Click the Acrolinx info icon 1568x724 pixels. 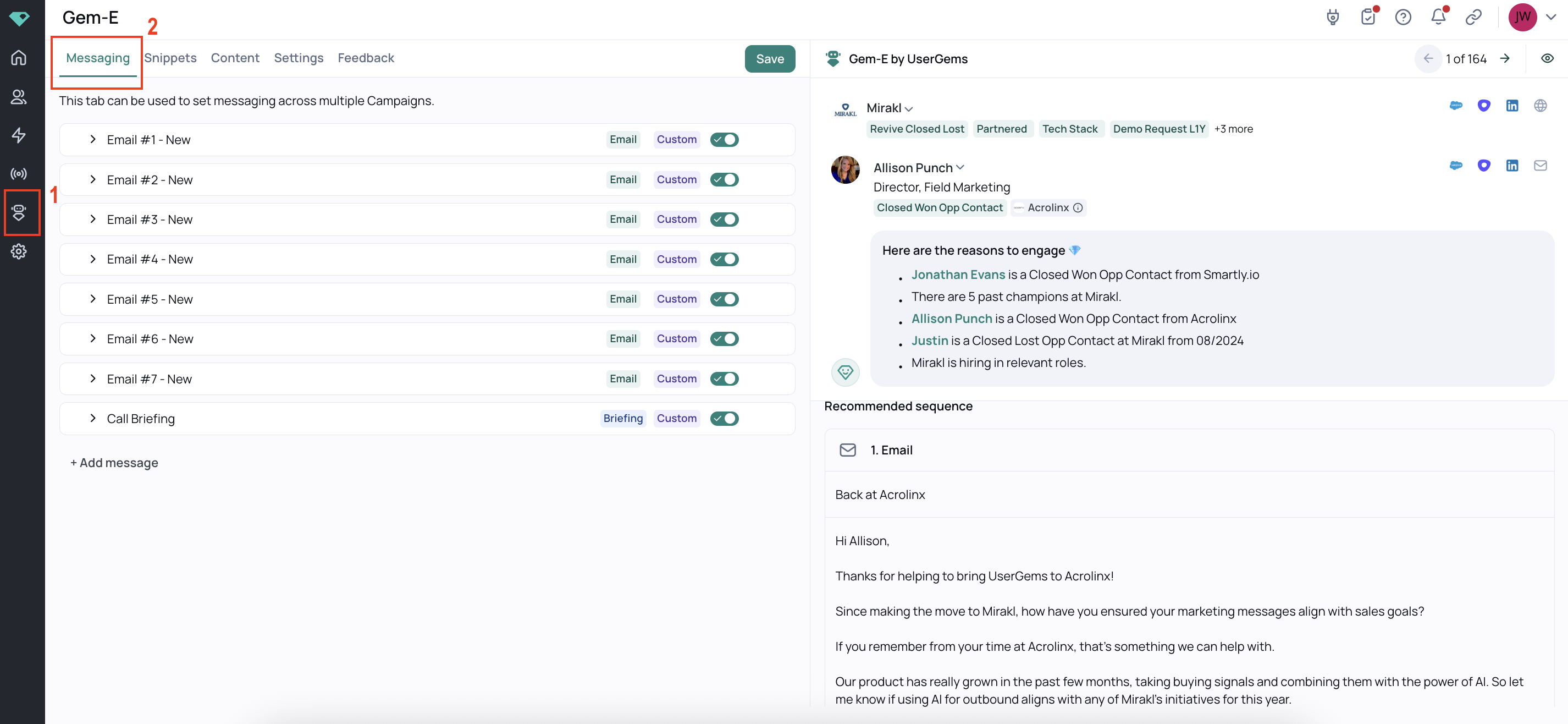click(x=1078, y=207)
